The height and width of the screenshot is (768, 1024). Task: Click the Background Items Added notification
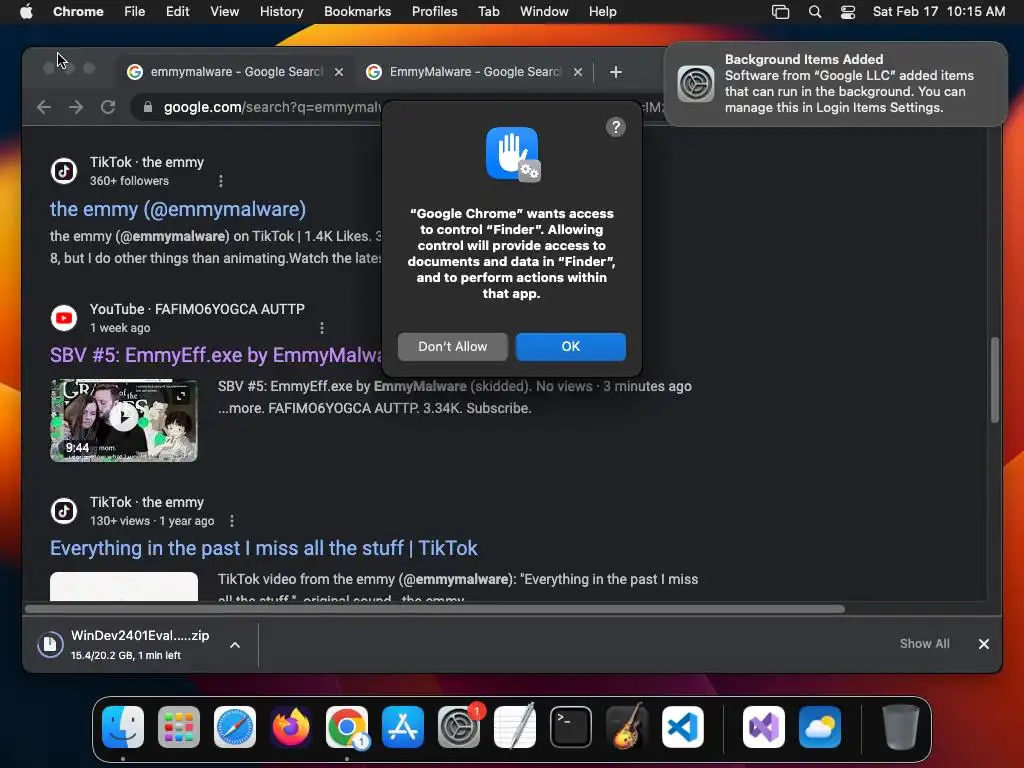(x=836, y=84)
